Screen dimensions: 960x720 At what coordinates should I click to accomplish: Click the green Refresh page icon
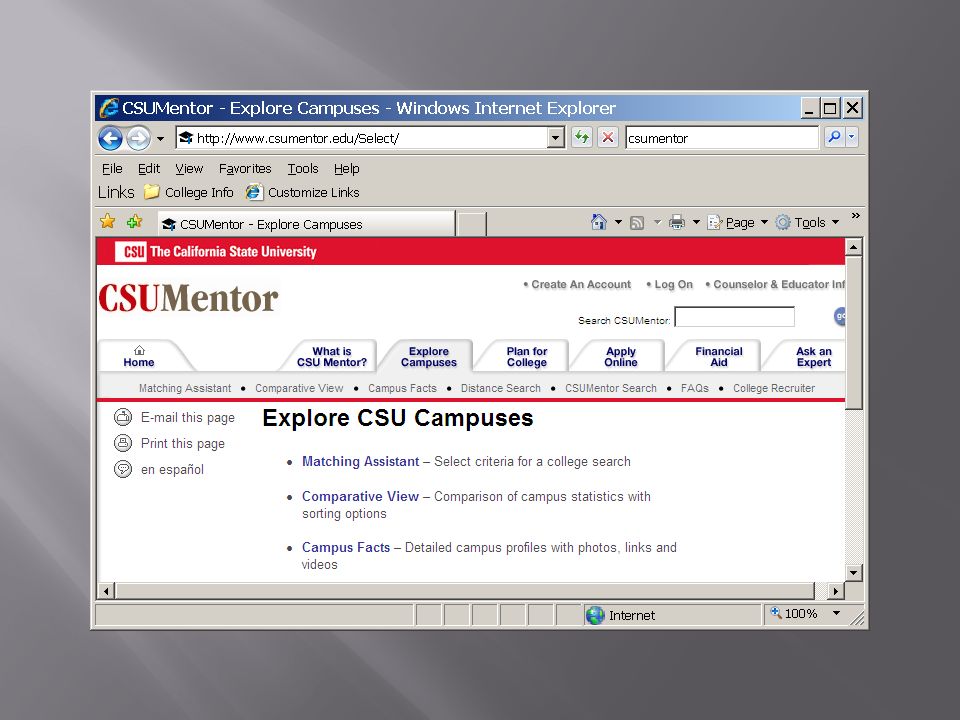pyautogui.click(x=582, y=138)
